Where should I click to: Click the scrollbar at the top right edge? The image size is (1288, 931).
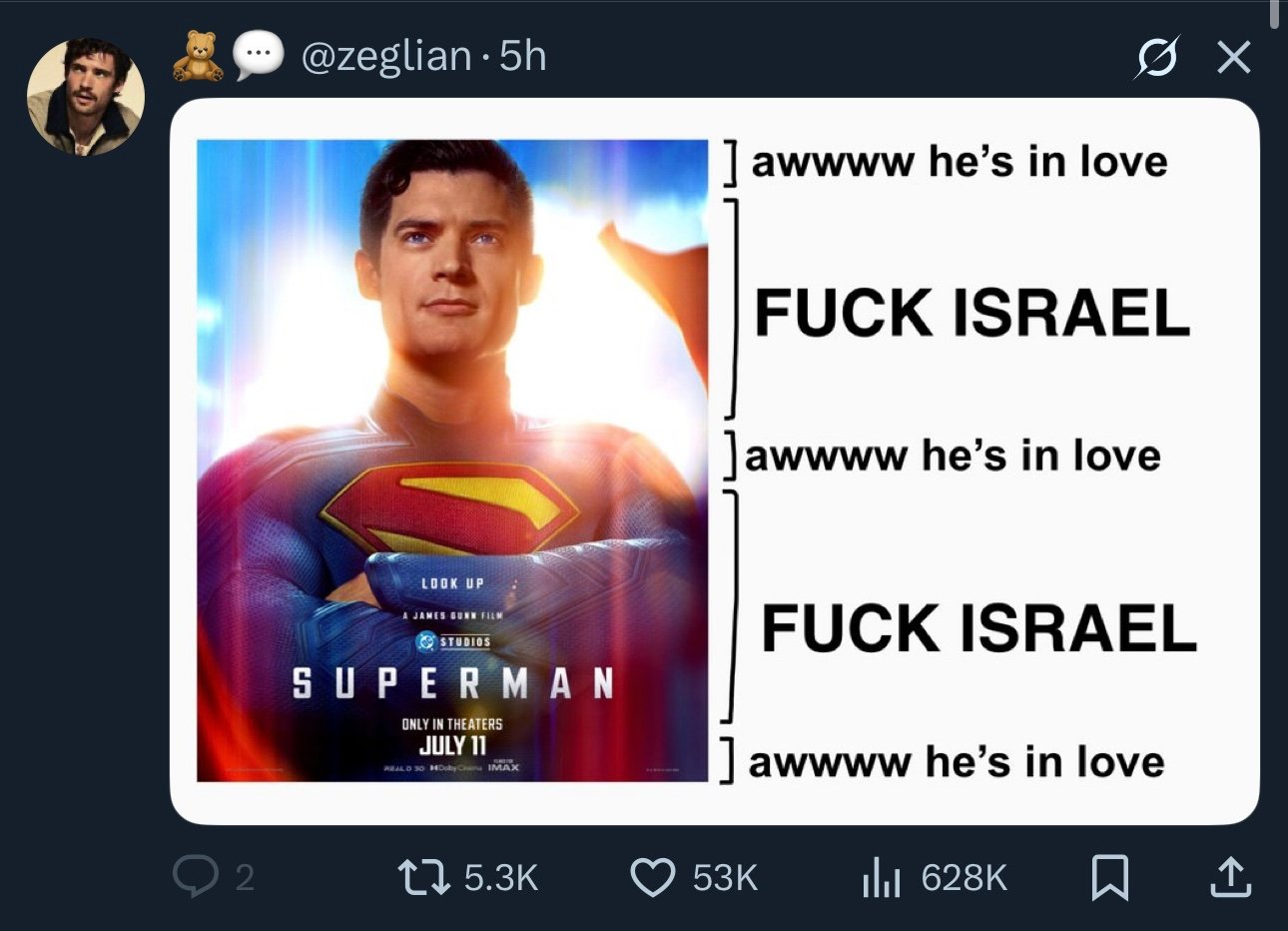coord(1275,15)
